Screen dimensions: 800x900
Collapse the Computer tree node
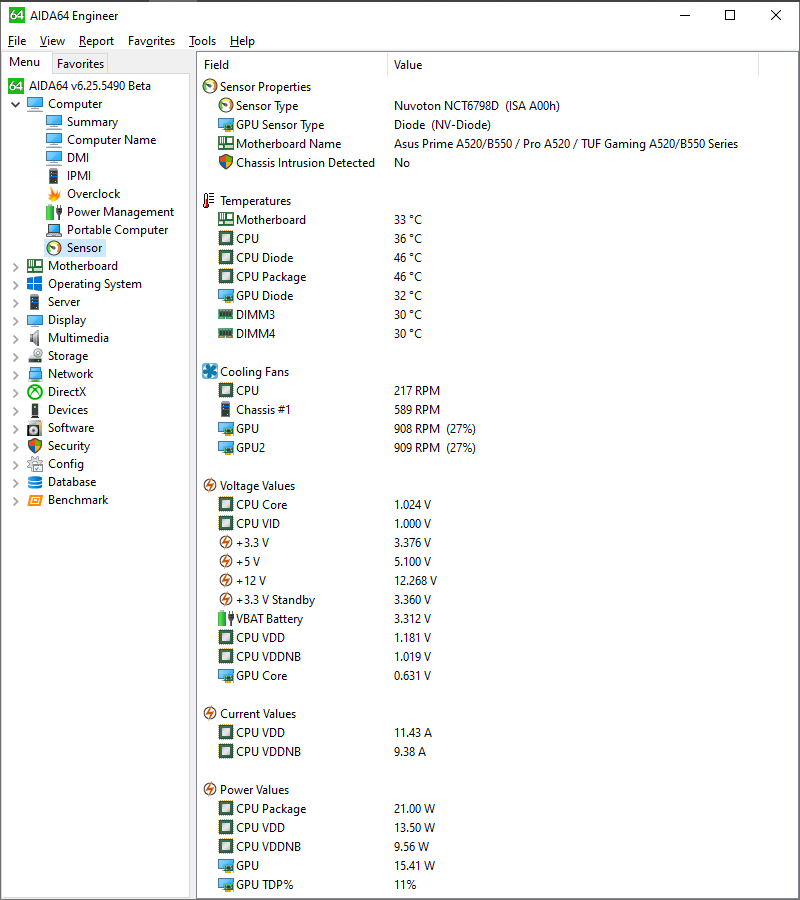[15, 104]
